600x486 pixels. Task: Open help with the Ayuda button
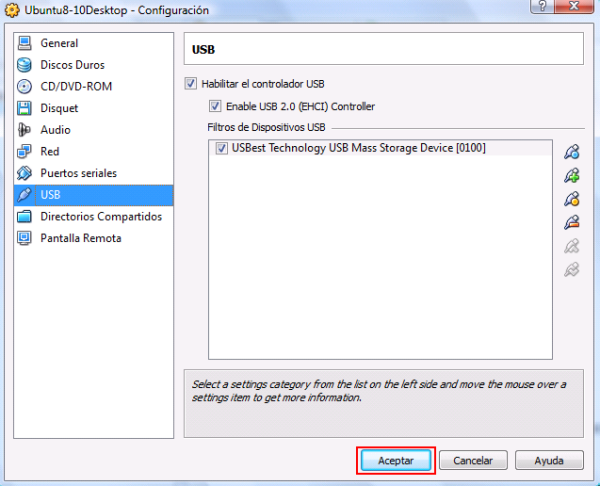549,461
